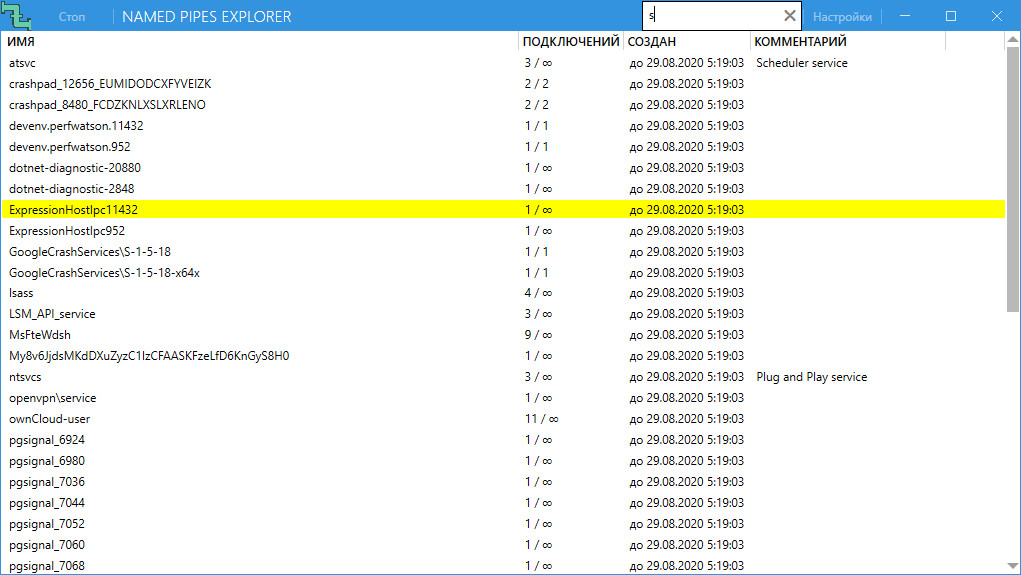Open Настройки settings
The height and width of the screenshot is (575, 1021).
click(x=842, y=16)
